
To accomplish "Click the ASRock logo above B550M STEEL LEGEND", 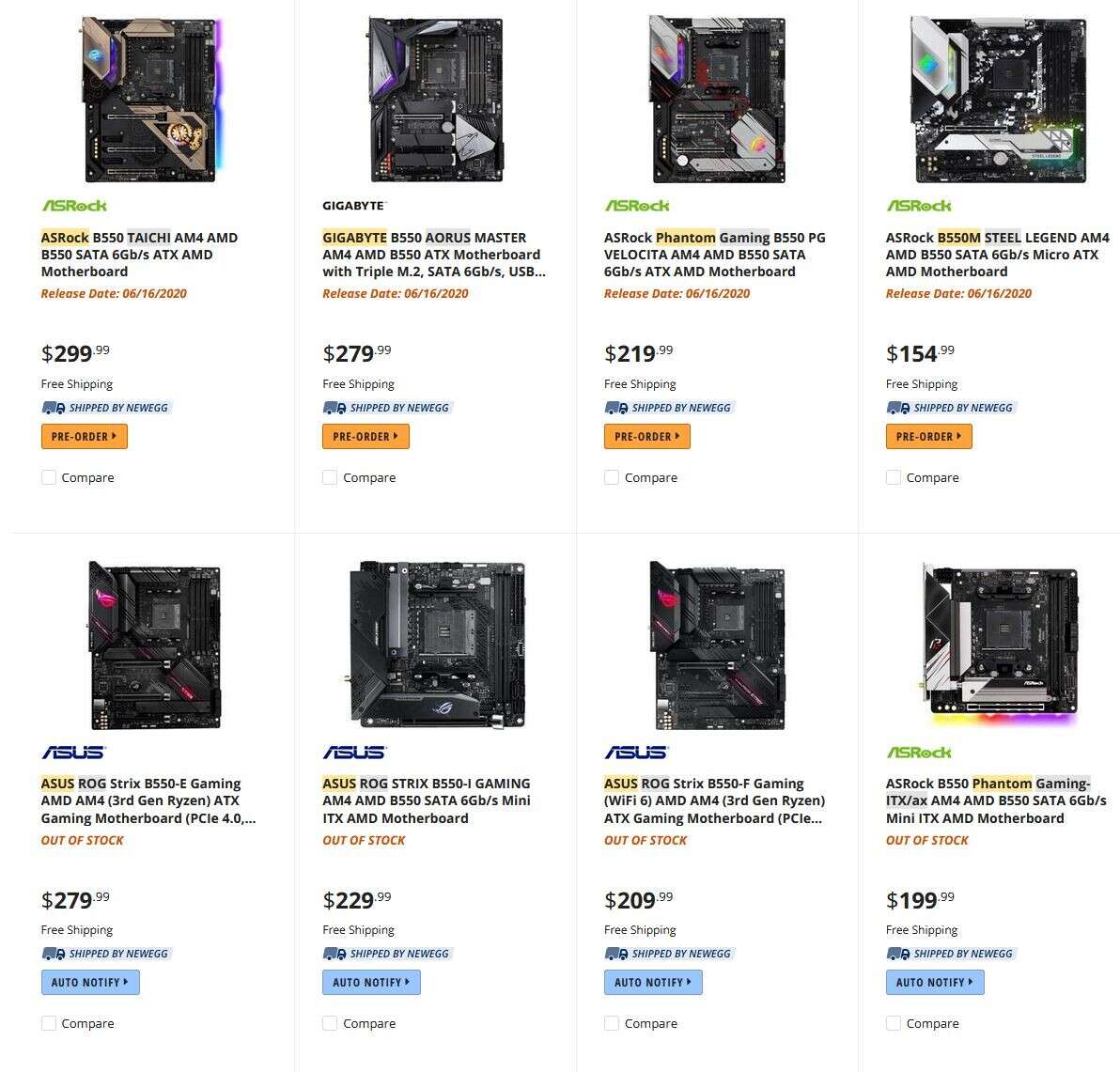I will tap(919, 205).
